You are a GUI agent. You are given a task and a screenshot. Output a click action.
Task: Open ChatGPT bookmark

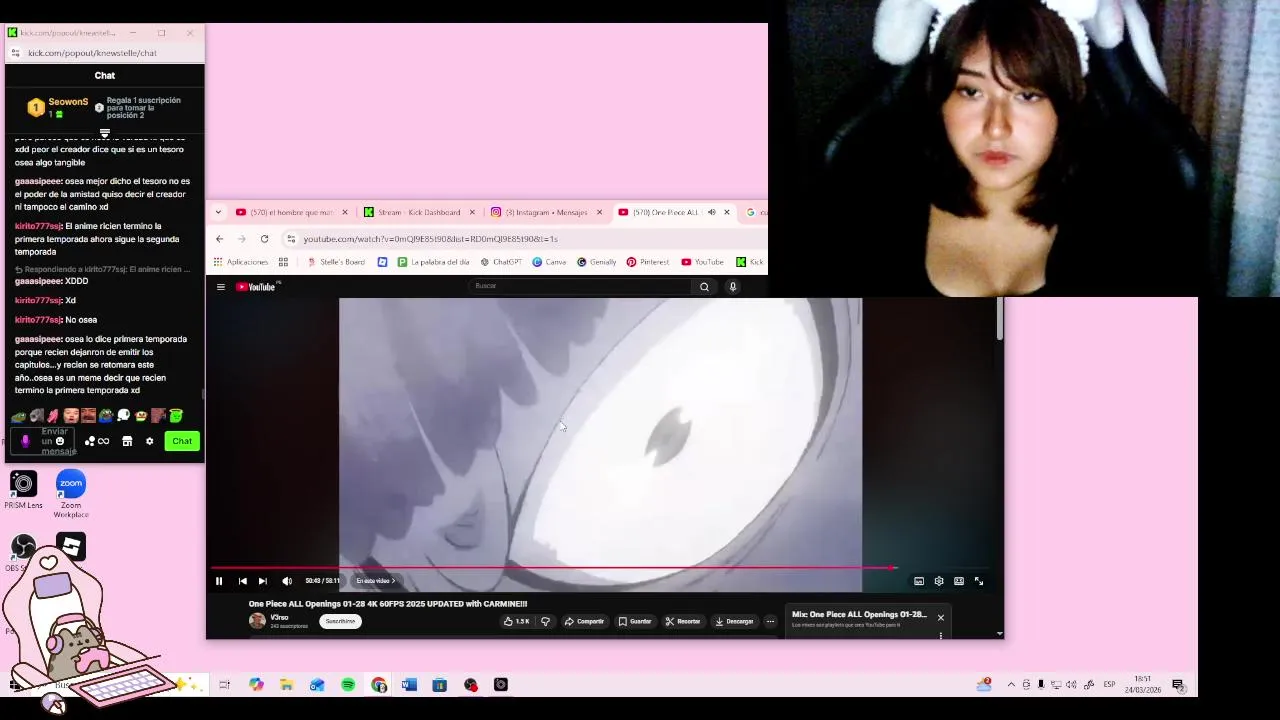pos(501,262)
